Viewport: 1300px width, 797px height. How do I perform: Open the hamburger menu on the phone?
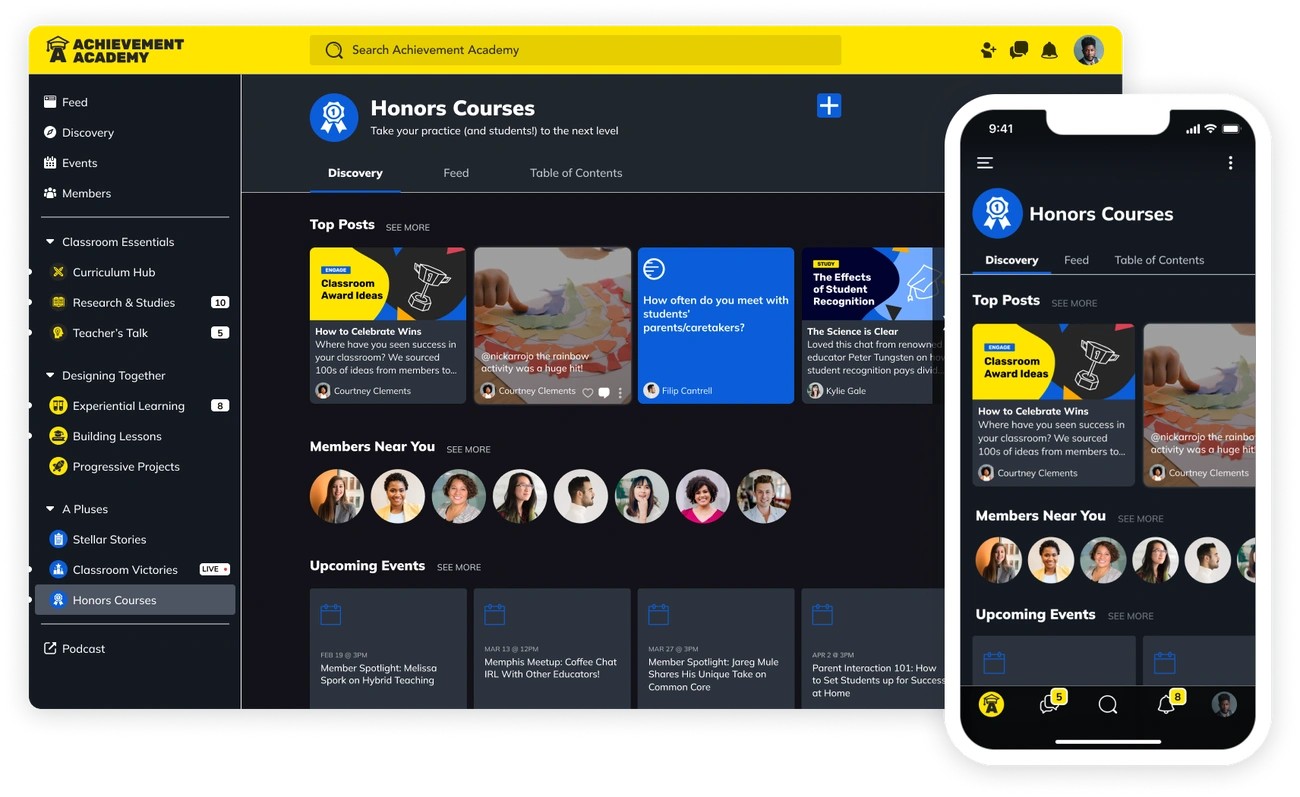click(985, 163)
